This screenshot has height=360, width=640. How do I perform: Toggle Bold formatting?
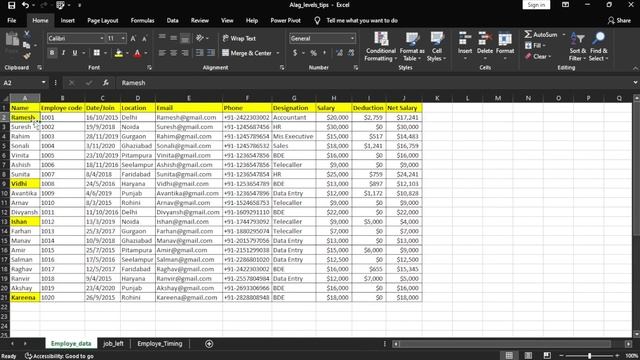tap(52, 53)
